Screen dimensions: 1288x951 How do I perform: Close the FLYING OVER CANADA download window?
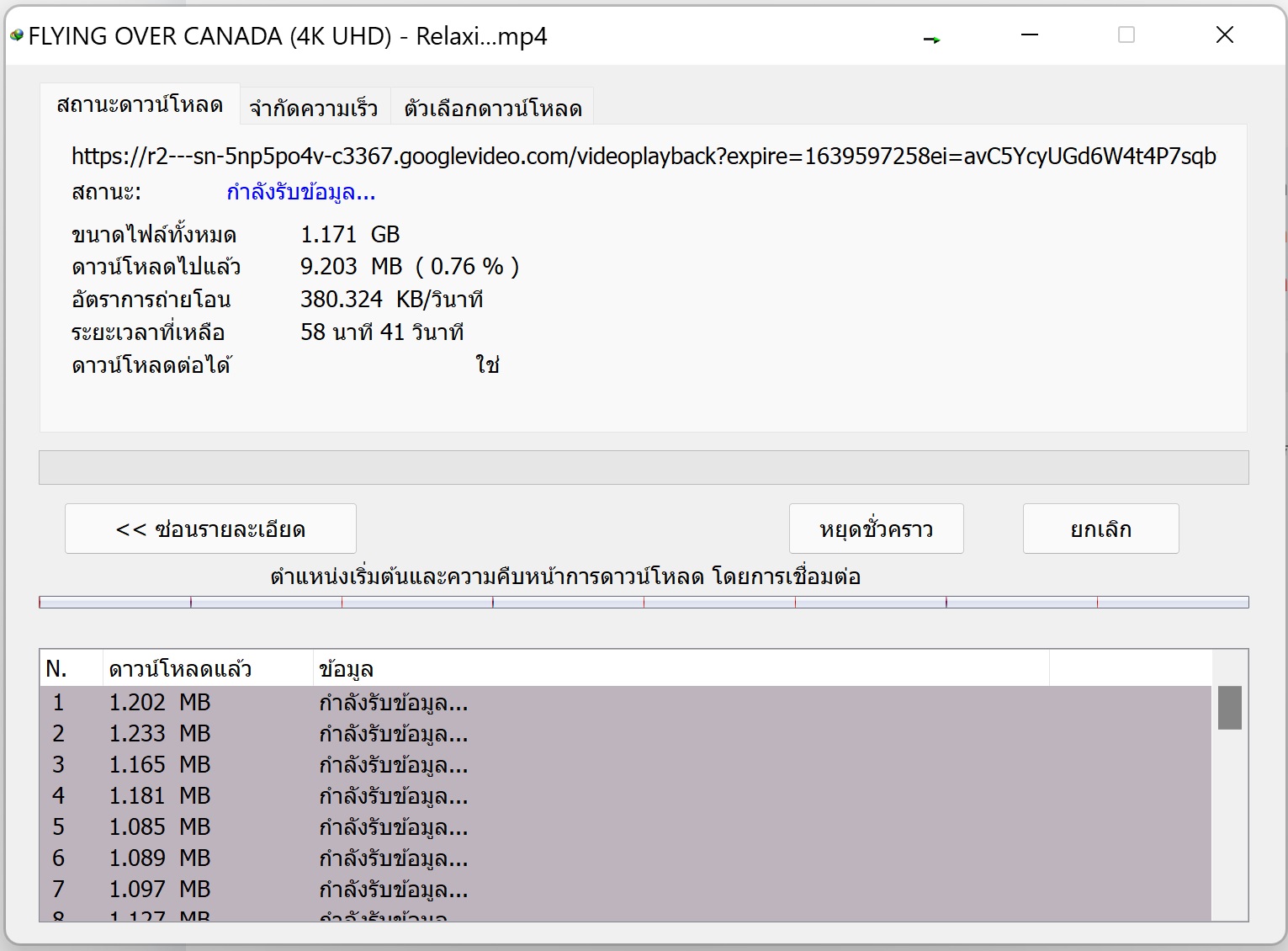[x=1225, y=35]
